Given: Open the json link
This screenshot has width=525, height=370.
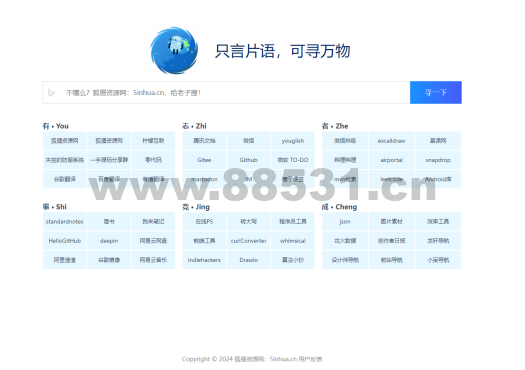Looking at the screenshot, I should [345, 221].
